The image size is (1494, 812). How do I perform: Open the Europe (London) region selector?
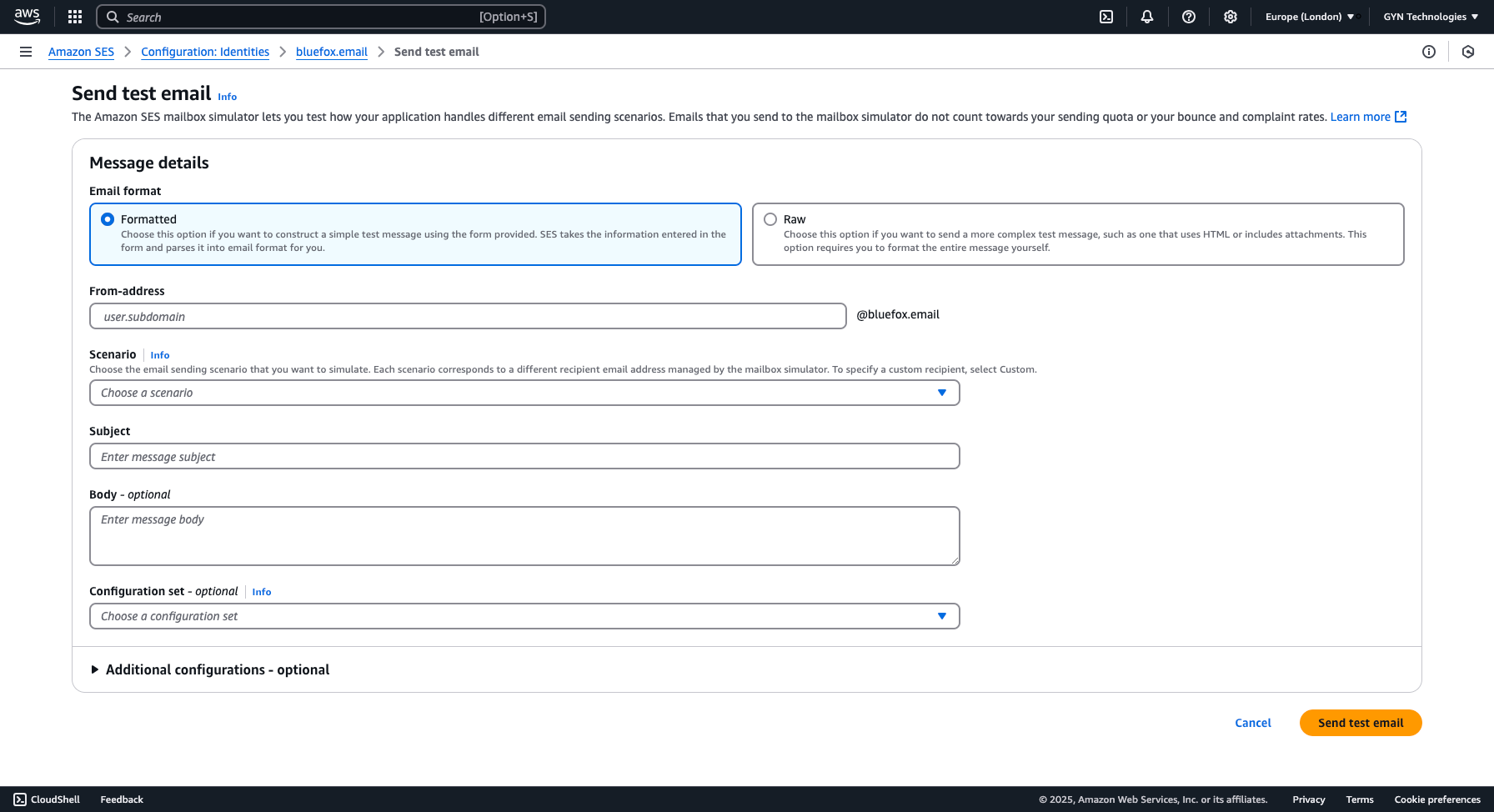pos(1306,17)
